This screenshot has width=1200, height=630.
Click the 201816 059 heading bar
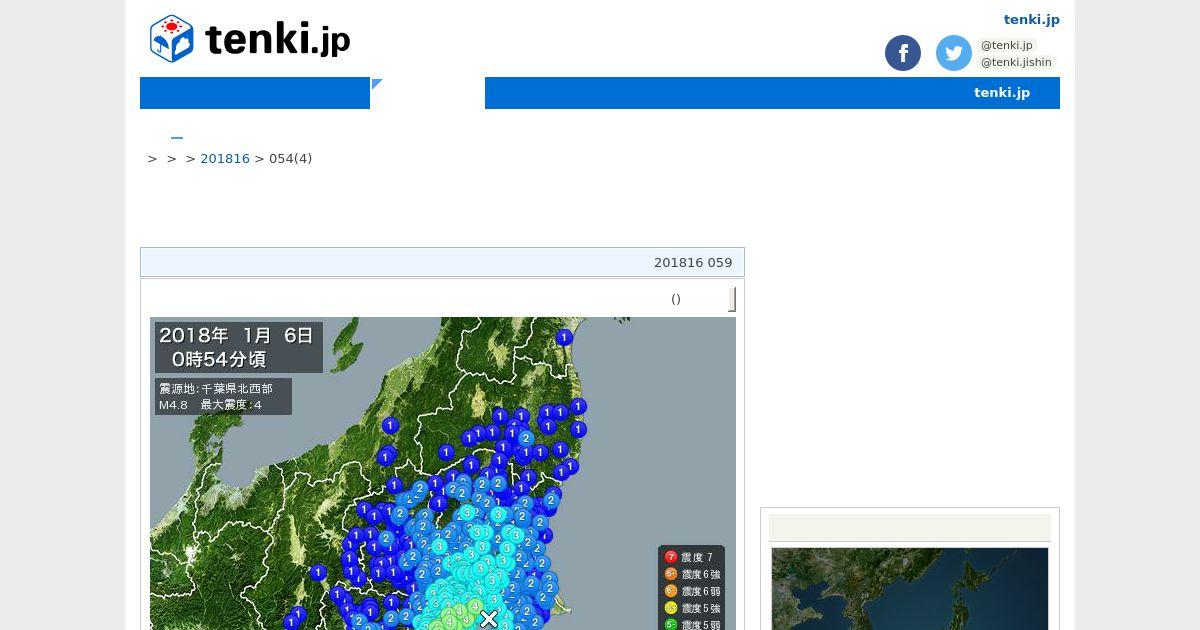442,262
